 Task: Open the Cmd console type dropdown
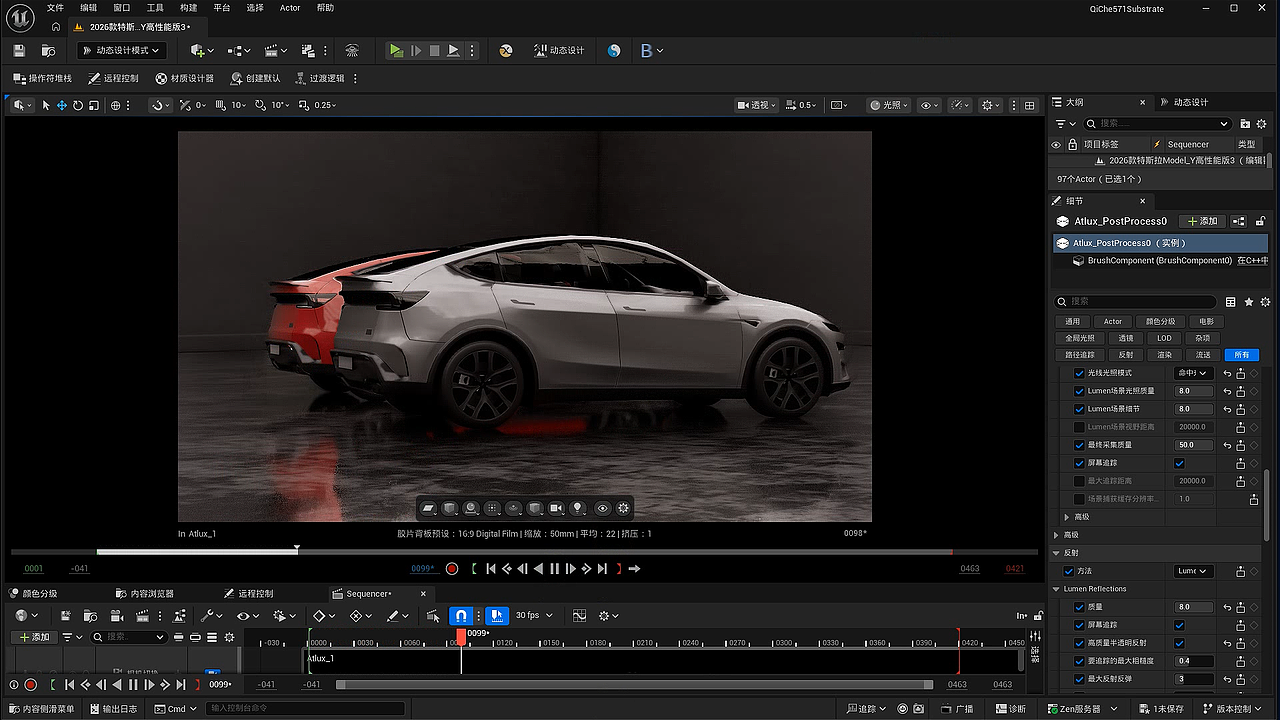click(x=176, y=709)
